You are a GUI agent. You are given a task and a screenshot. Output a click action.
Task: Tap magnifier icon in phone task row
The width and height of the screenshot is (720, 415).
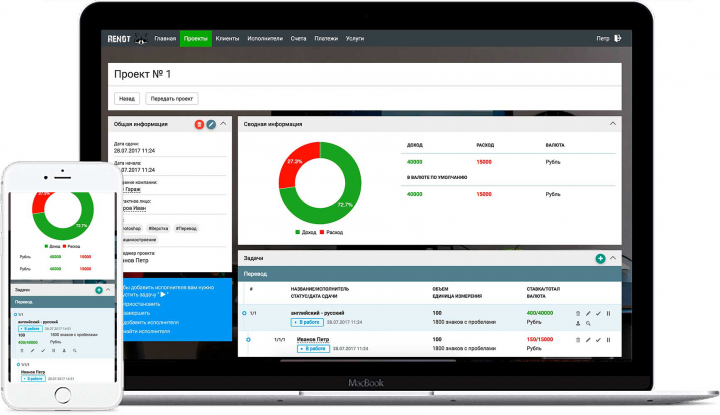click(x=74, y=351)
